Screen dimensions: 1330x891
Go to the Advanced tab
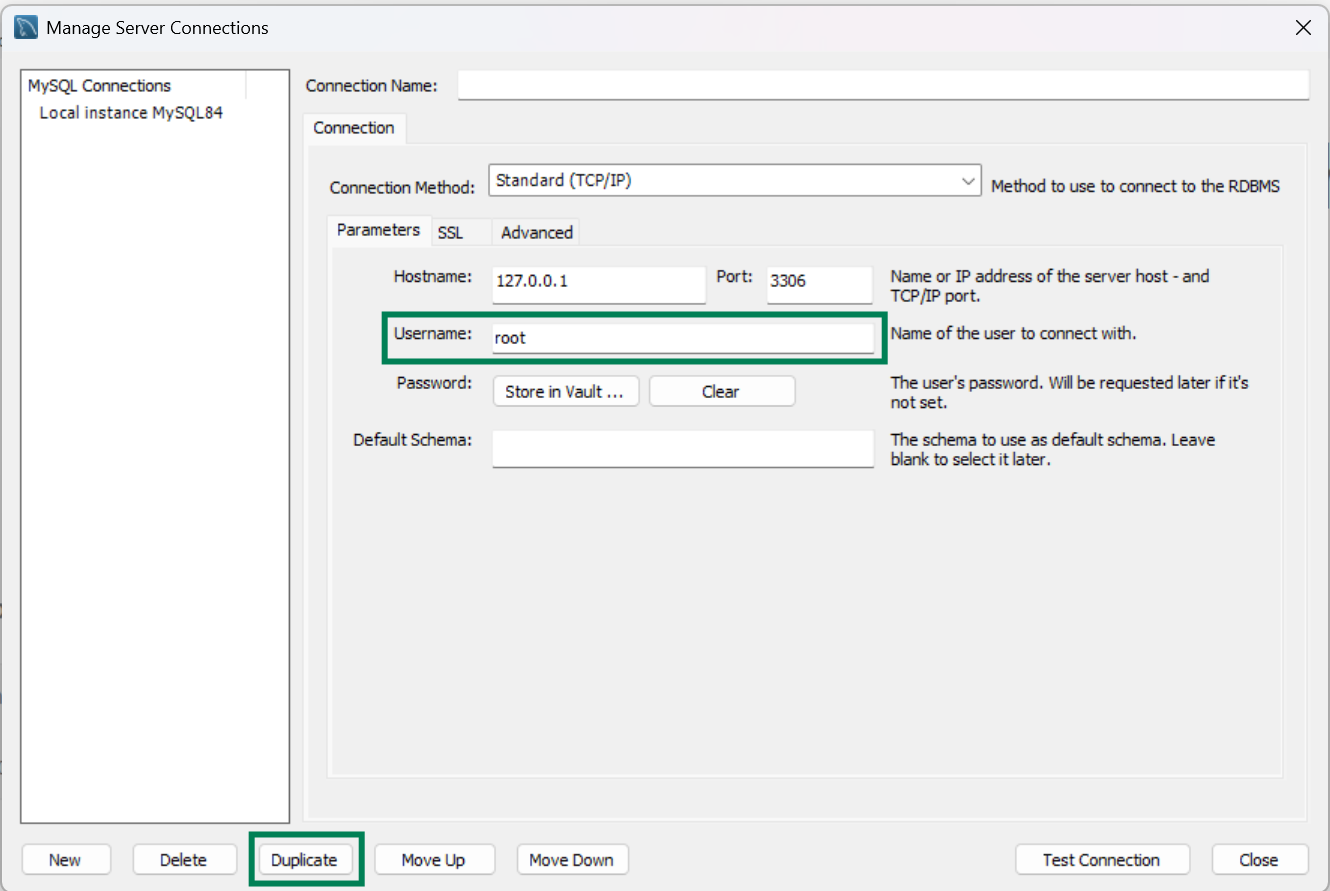(536, 233)
